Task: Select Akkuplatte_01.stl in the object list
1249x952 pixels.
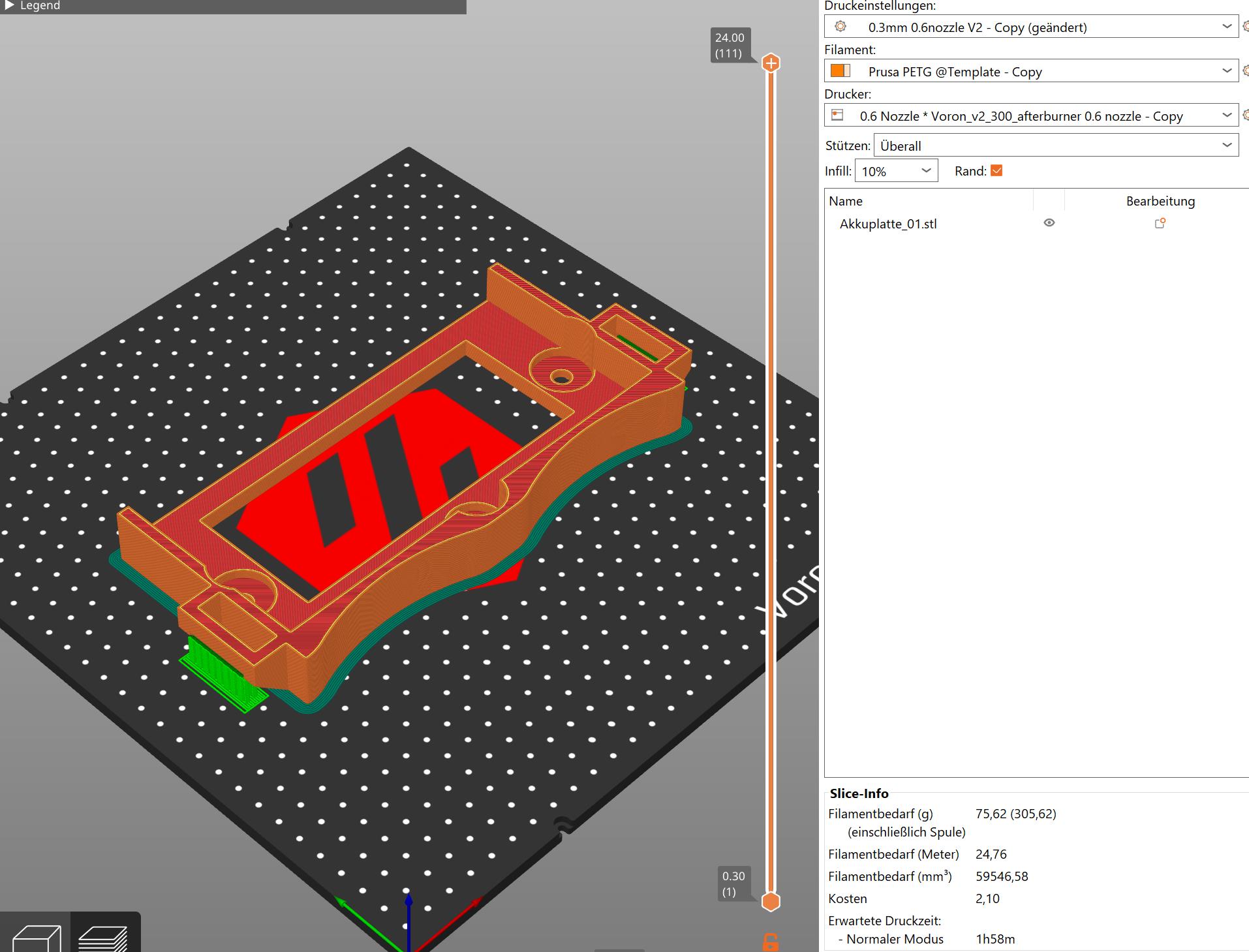Action: coord(888,224)
